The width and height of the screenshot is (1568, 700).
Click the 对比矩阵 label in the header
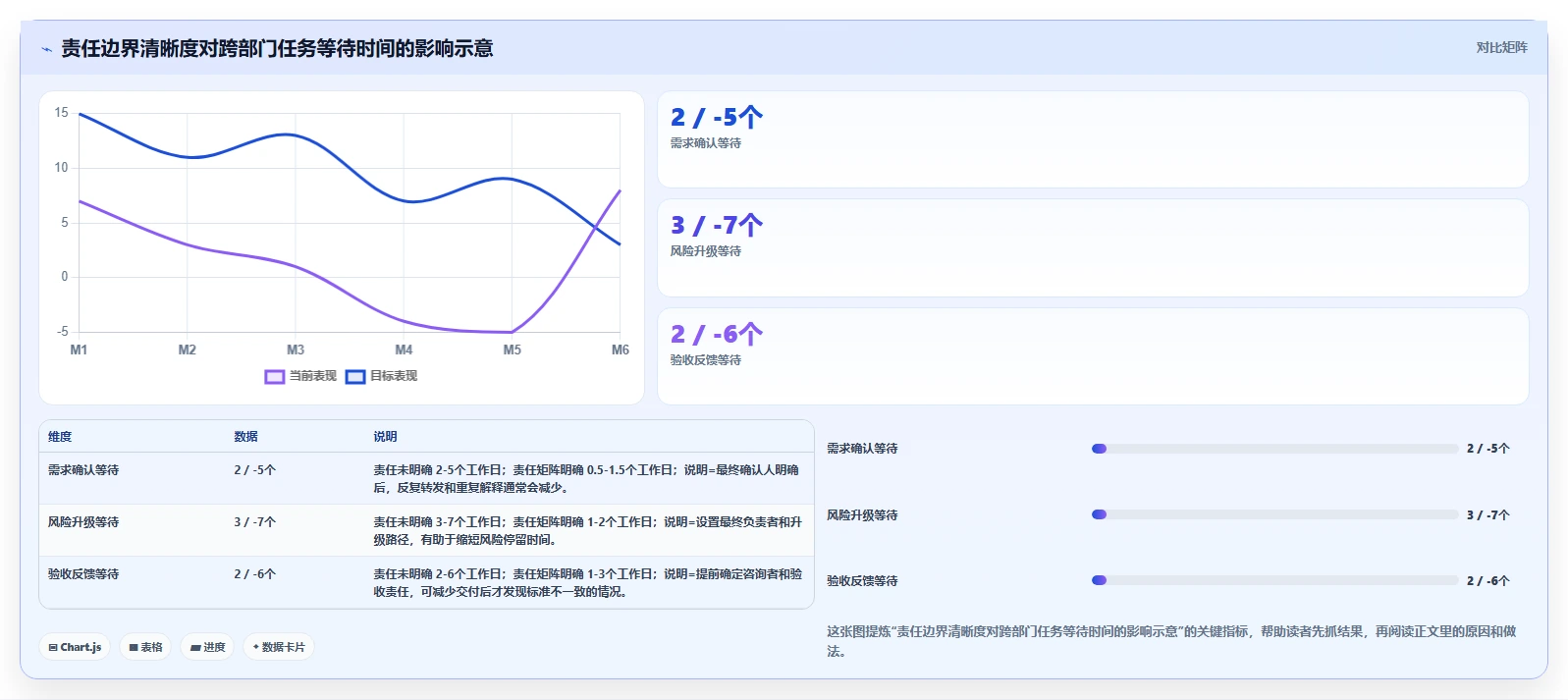pyautogui.click(x=1501, y=47)
